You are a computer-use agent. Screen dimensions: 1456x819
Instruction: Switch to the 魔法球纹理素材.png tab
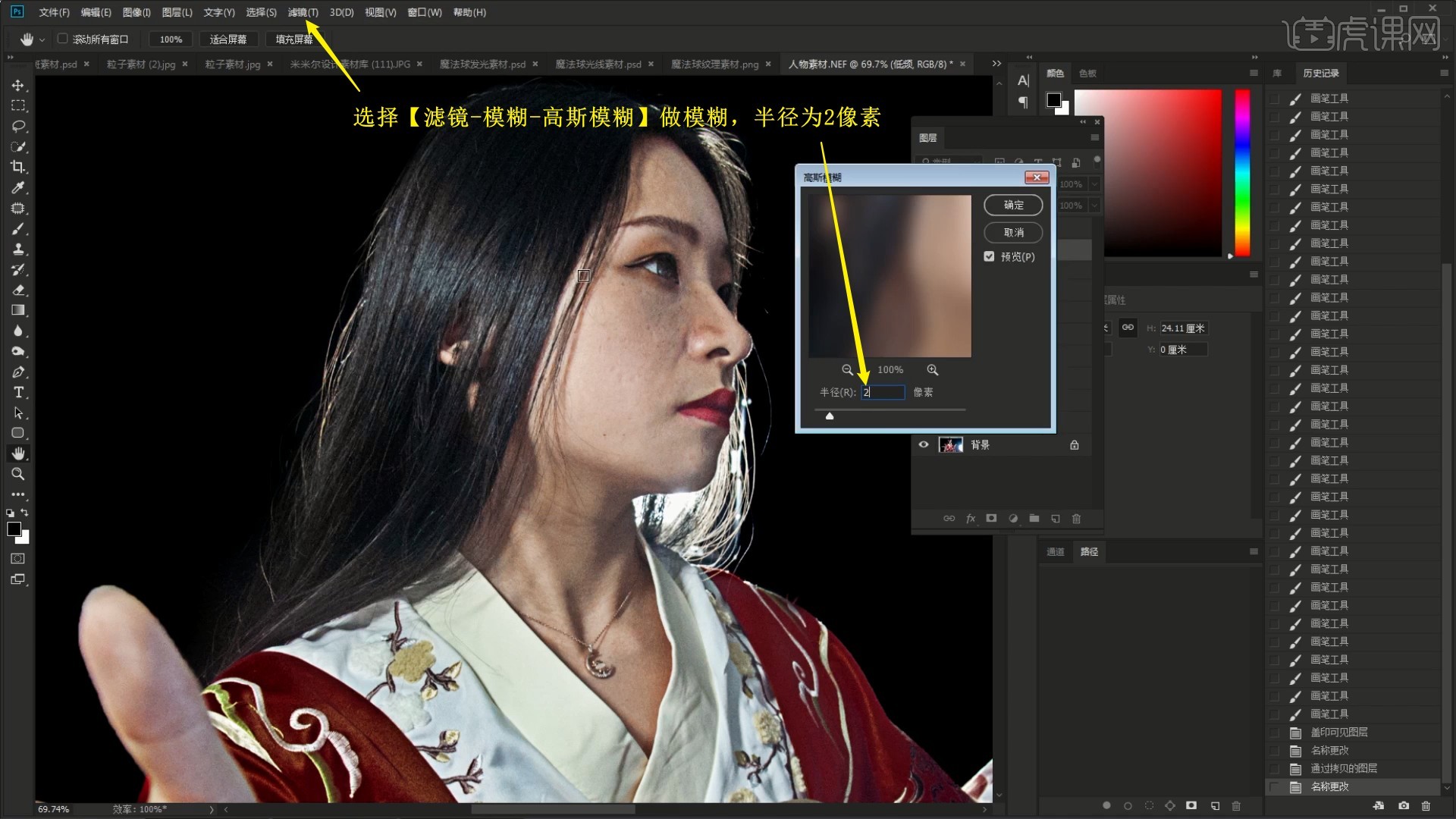pyautogui.click(x=714, y=64)
